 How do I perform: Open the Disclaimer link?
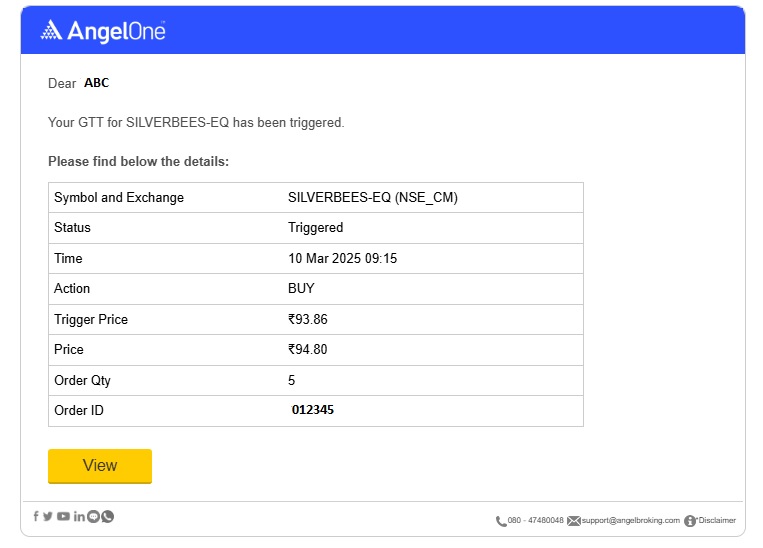click(717, 521)
